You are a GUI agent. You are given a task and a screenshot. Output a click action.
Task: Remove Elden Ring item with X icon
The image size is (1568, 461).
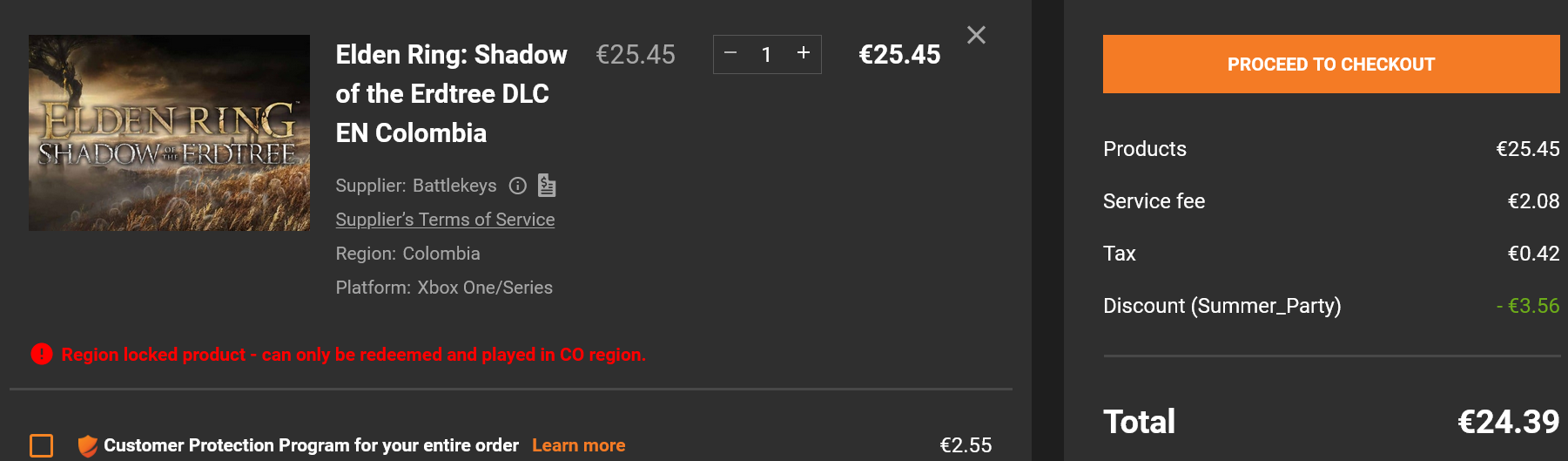coord(976,35)
